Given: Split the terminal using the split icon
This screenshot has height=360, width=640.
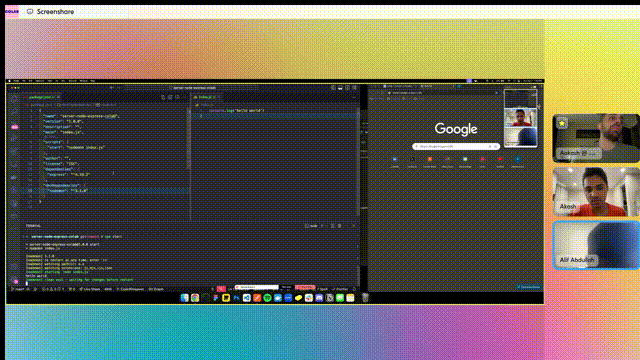Looking at the screenshot, I should 333,226.
